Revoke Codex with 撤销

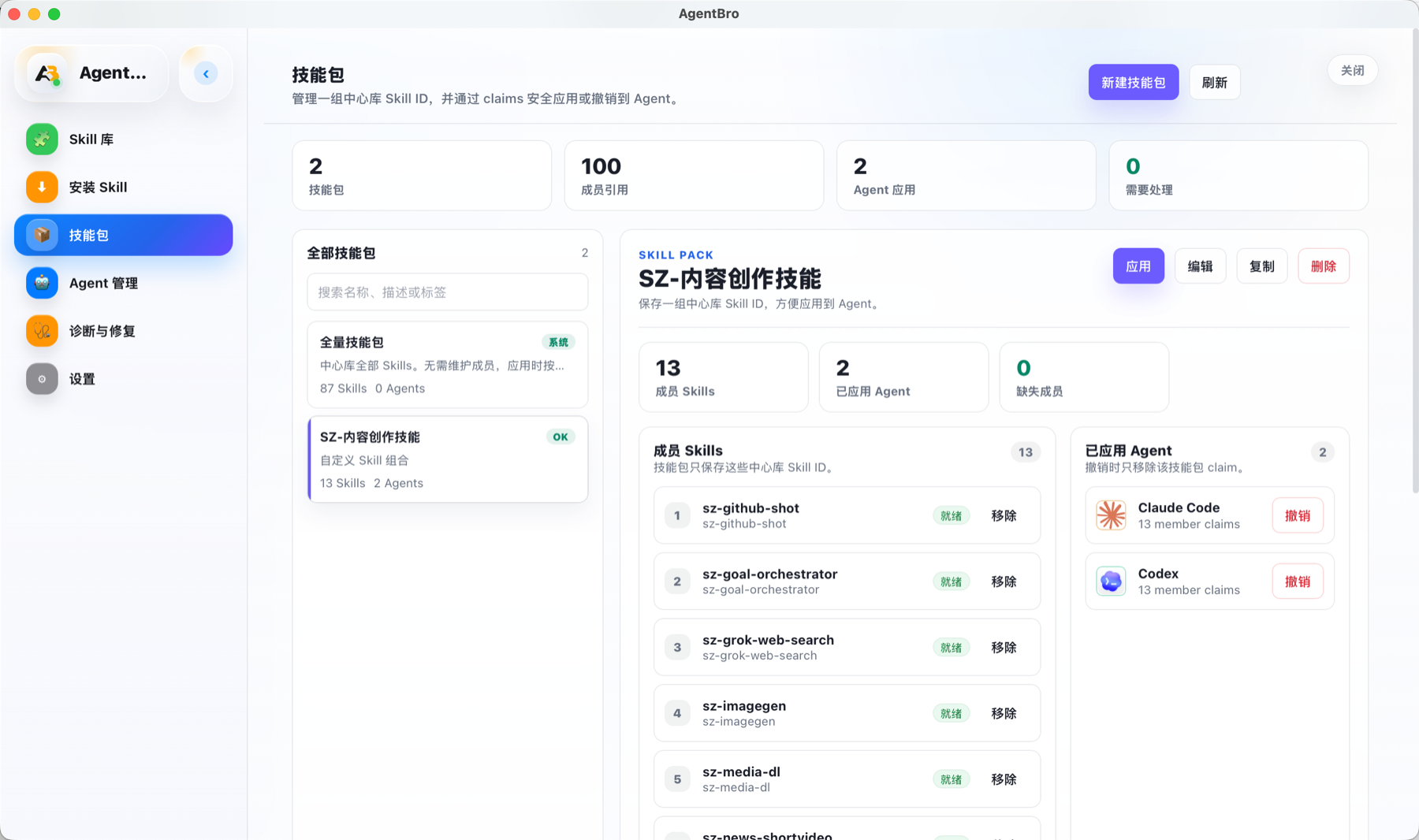1298,582
